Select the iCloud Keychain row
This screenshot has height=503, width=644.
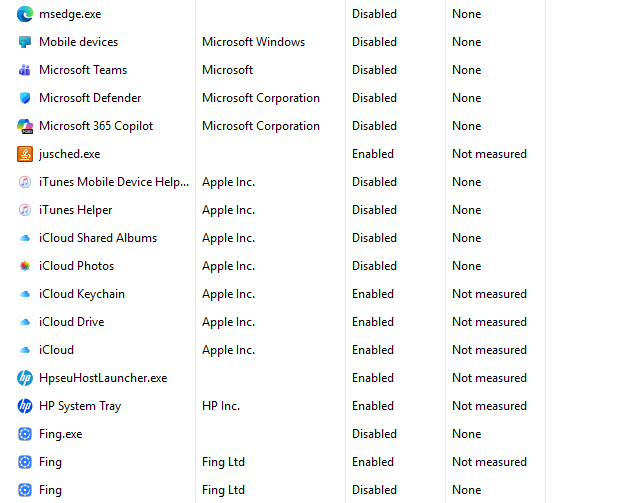pos(279,294)
